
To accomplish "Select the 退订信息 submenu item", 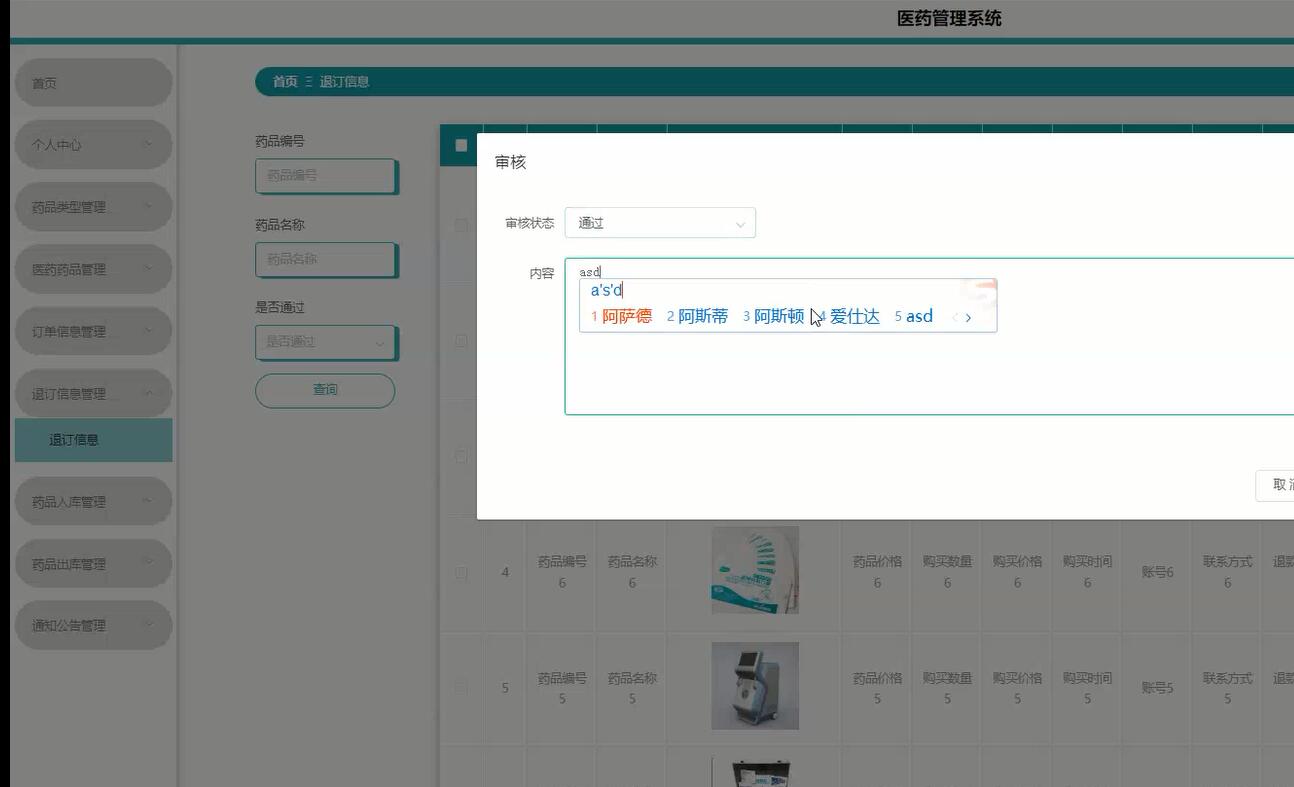I will pos(93,439).
